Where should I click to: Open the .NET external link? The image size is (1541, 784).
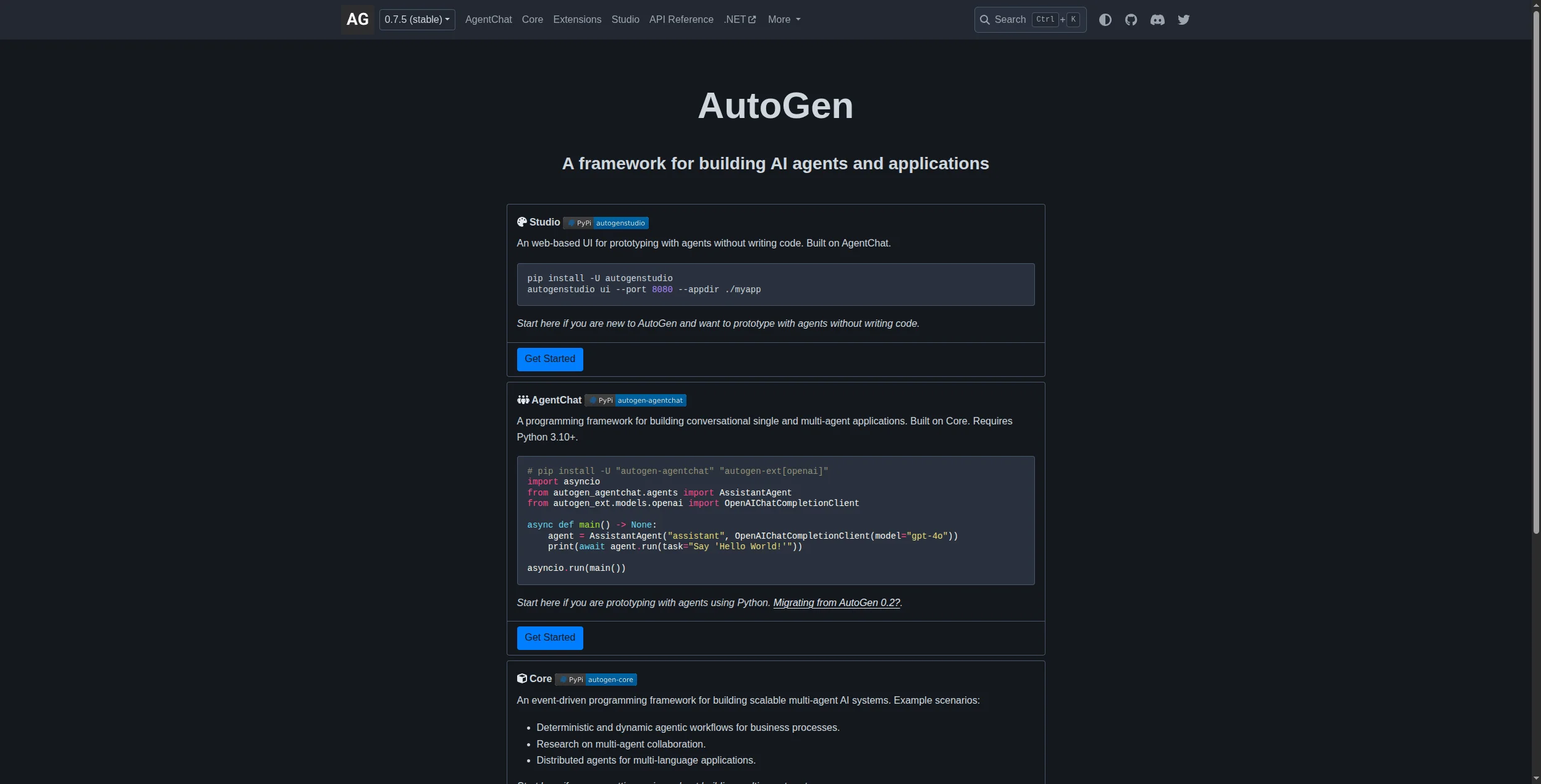pos(740,20)
